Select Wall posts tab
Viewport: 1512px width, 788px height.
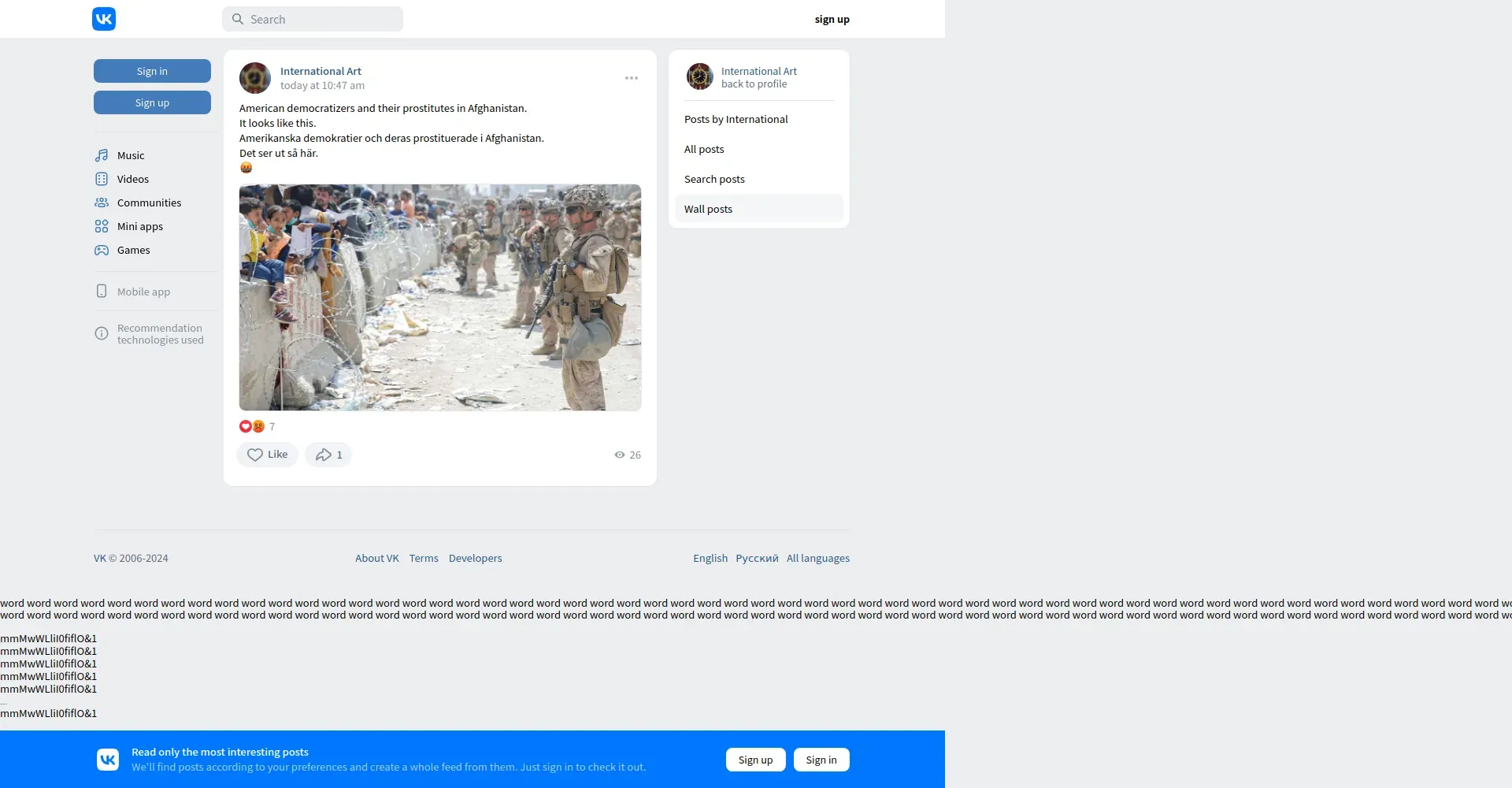[x=759, y=209]
